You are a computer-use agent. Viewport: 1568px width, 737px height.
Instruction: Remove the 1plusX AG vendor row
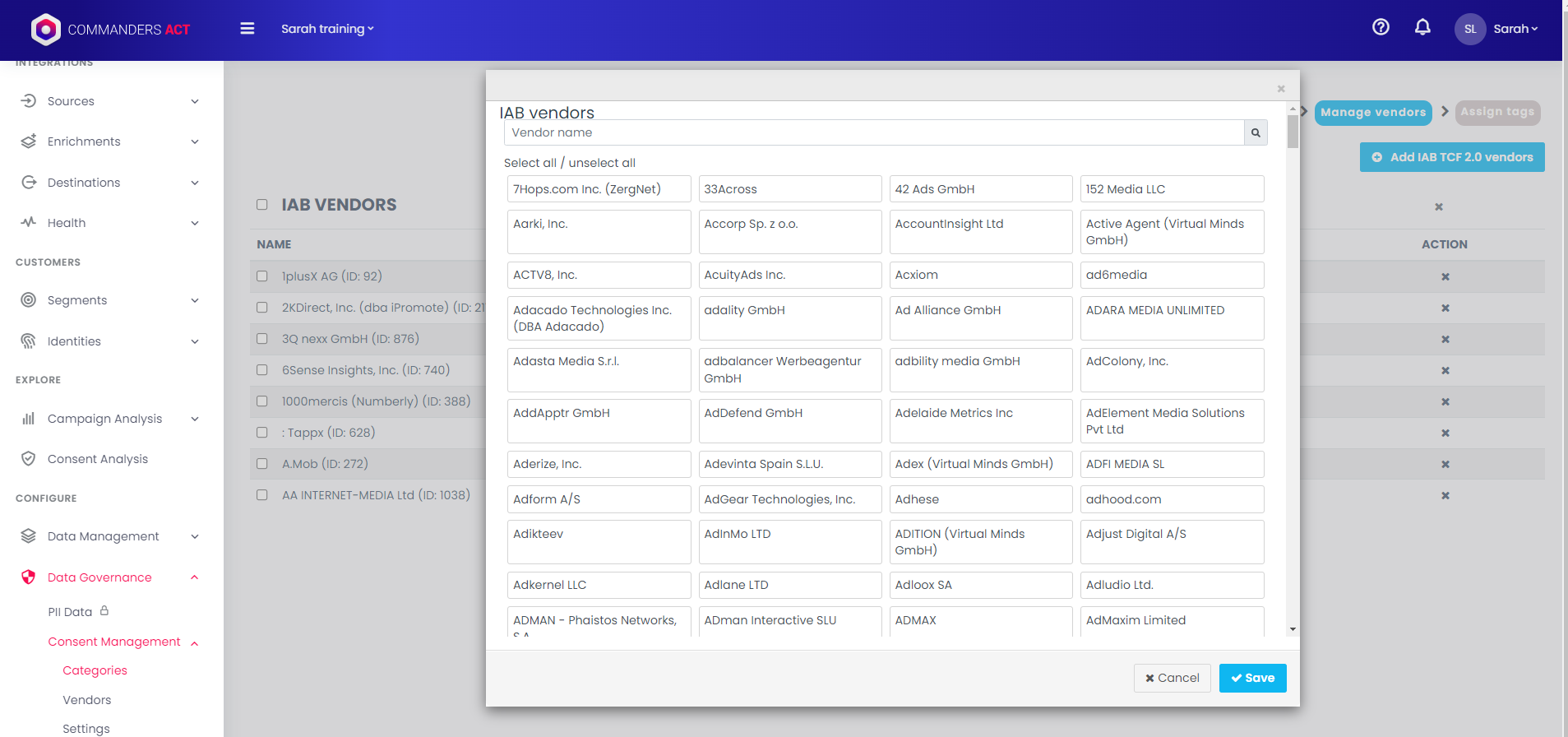(x=1445, y=277)
